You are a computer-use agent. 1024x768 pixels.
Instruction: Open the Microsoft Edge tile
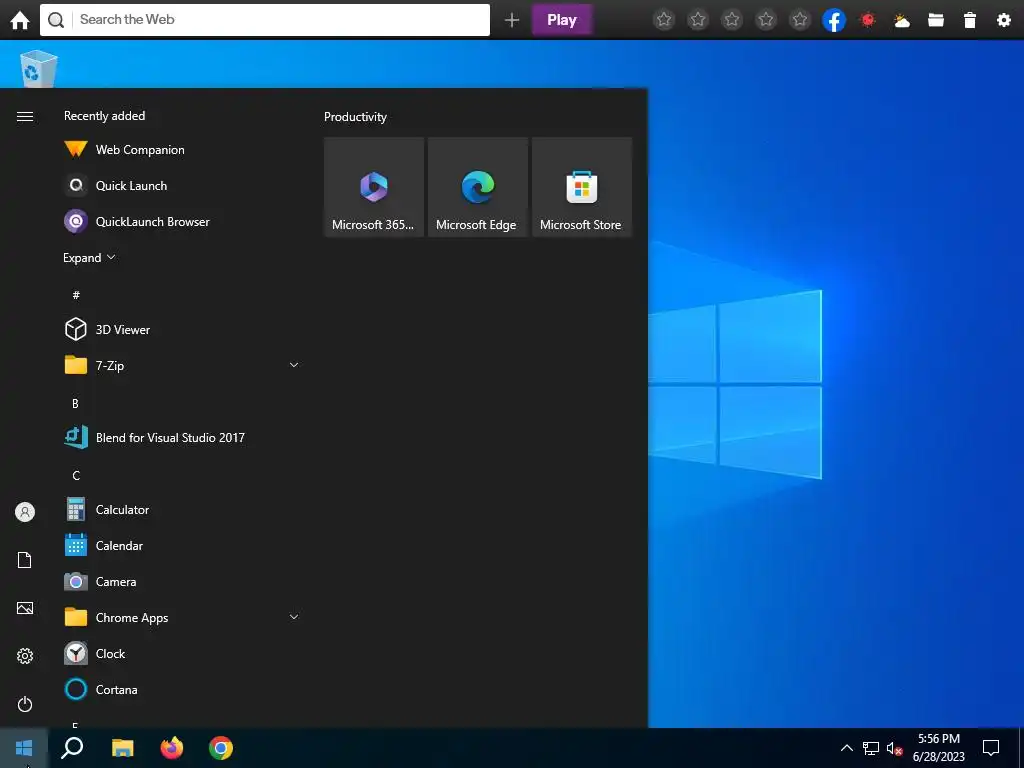pyautogui.click(x=477, y=187)
